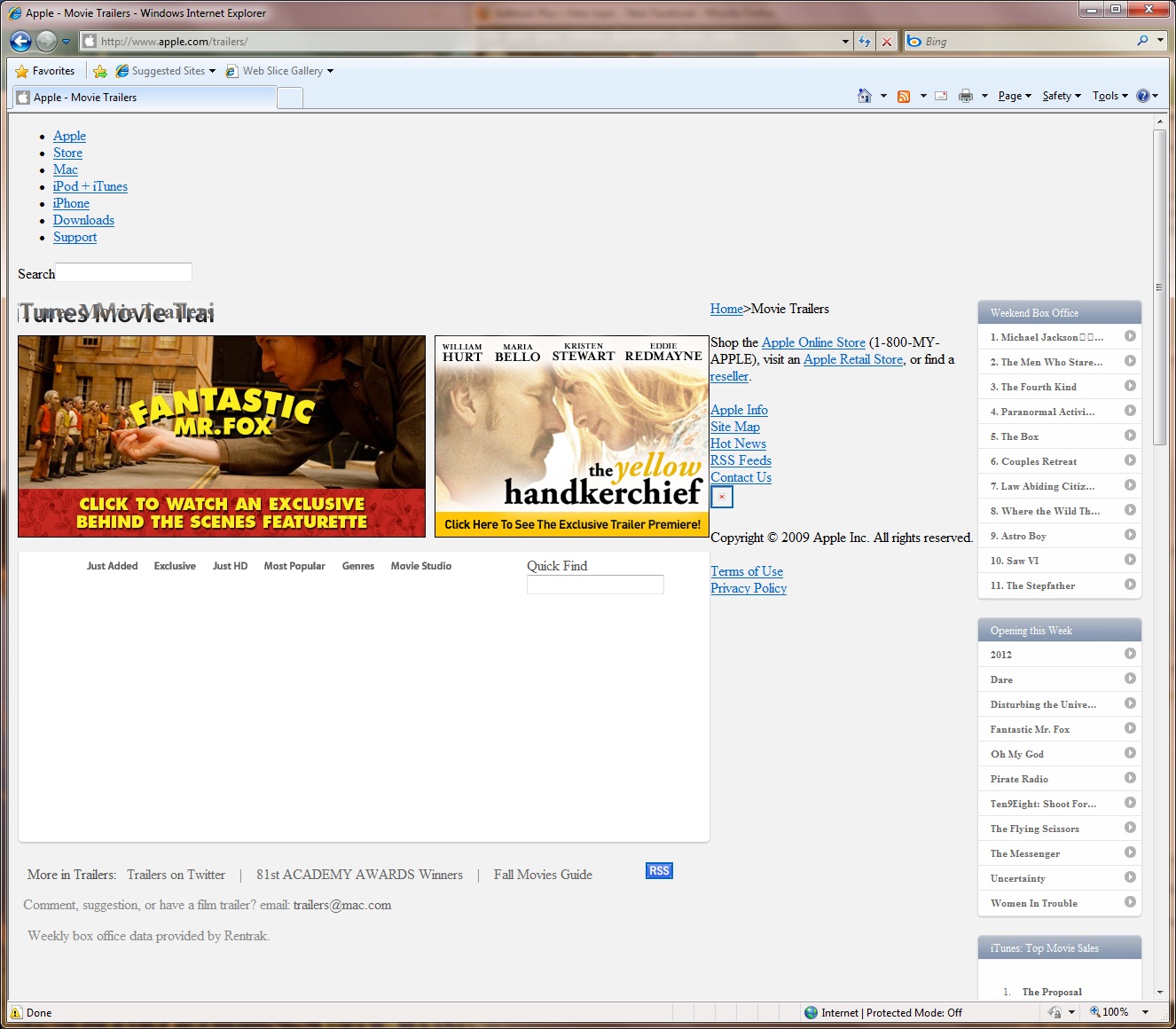The height and width of the screenshot is (1029, 1176).
Task: Click arrow beside Oh My God
Action: (1130, 753)
